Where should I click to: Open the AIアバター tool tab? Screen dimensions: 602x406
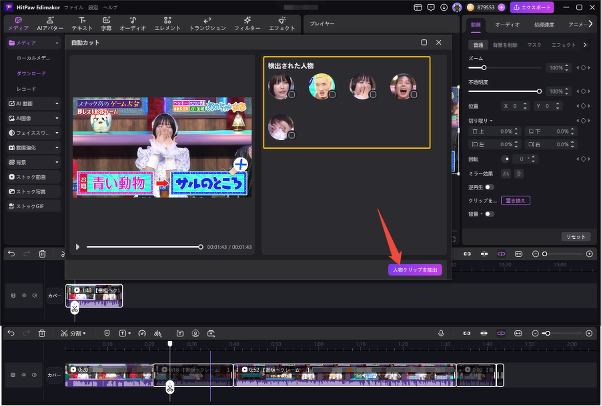50,23
